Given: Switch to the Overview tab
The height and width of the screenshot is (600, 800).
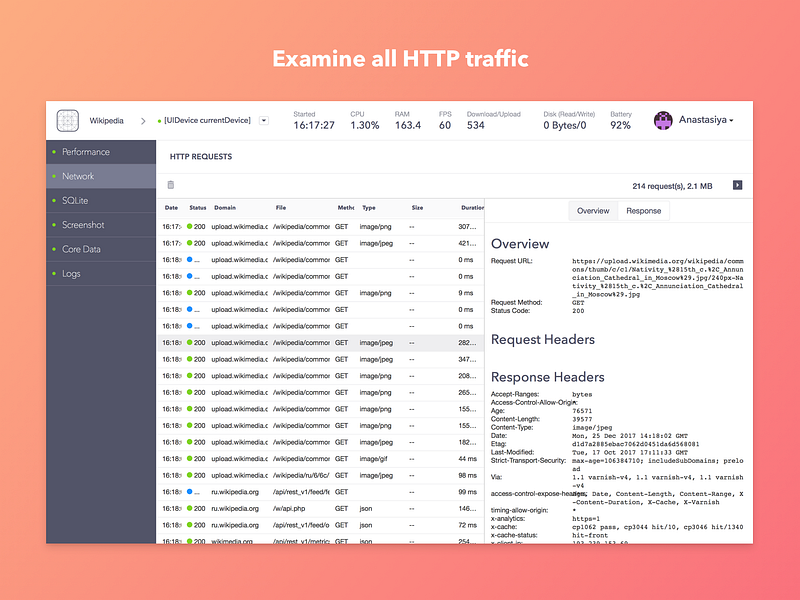Looking at the screenshot, I should [593, 211].
